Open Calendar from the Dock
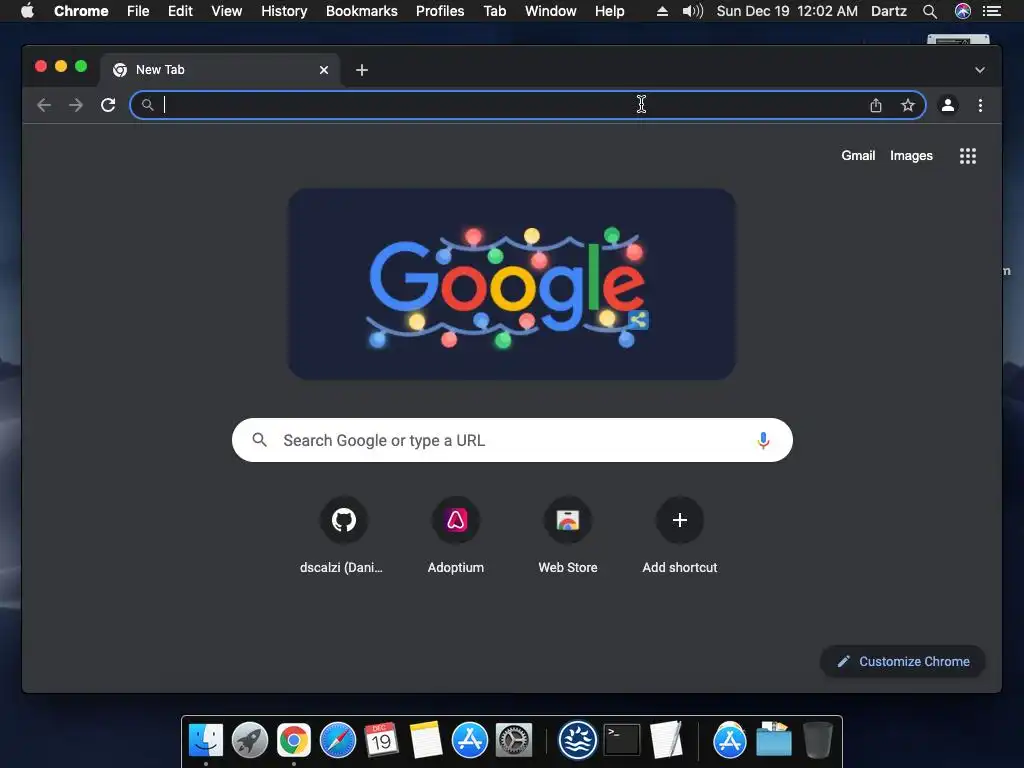Viewport: 1024px width, 768px height. [381, 741]
